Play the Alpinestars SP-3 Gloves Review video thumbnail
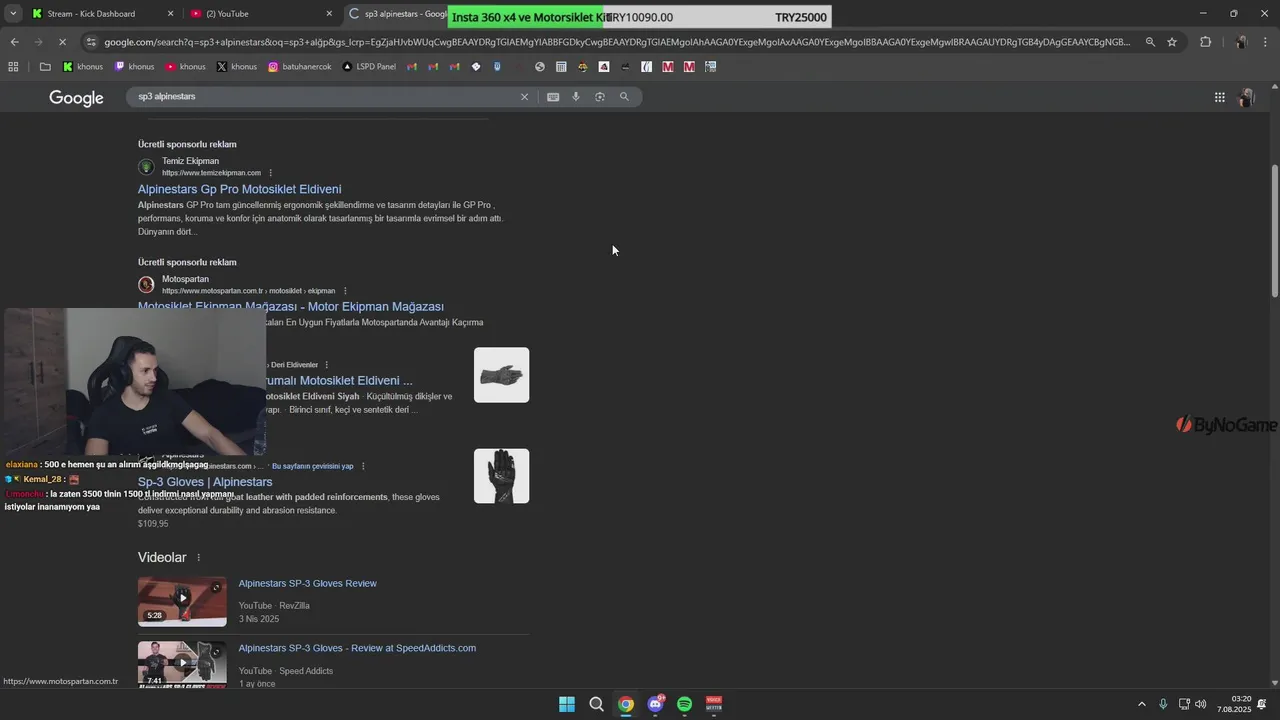The width and height of the screenshot is (1280, 720). coord(182,601)
